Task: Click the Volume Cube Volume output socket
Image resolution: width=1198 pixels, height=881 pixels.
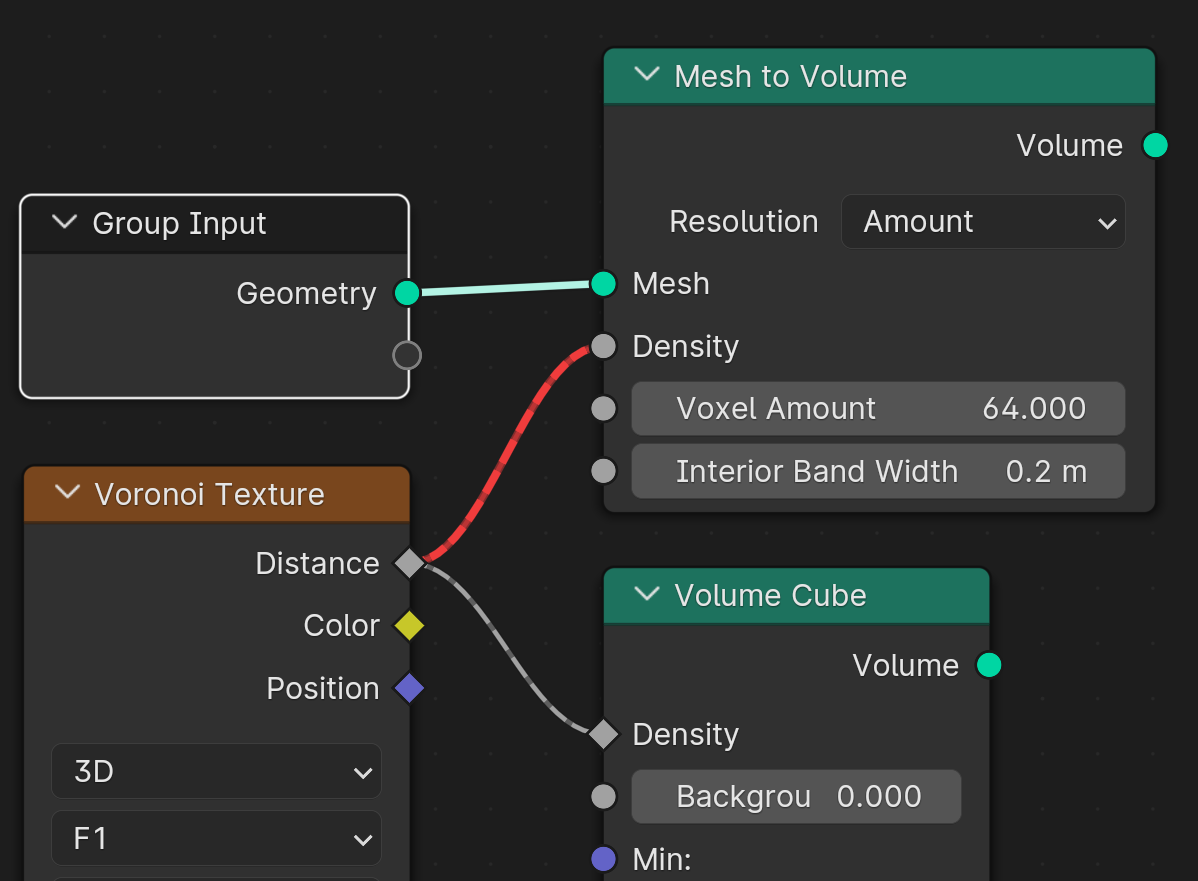Action: point(989,665)
